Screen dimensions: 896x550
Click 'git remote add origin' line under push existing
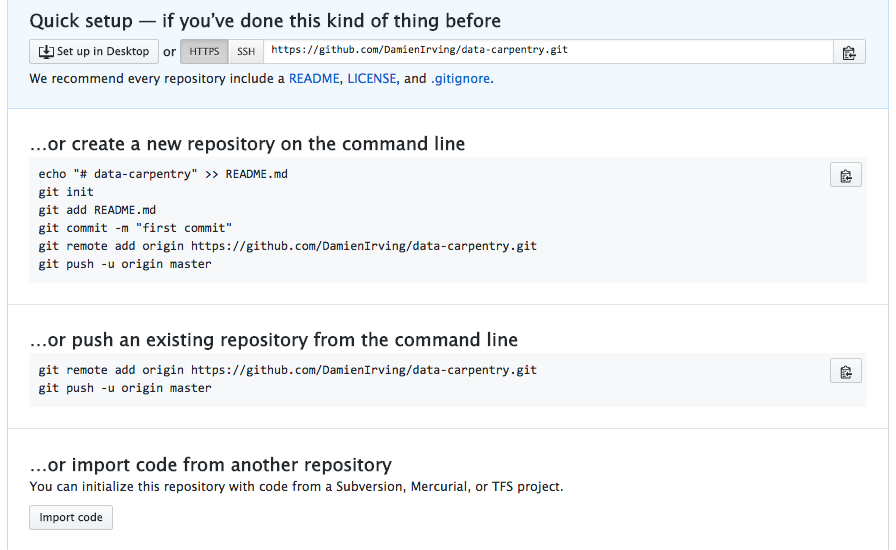(x=287, y=370)
